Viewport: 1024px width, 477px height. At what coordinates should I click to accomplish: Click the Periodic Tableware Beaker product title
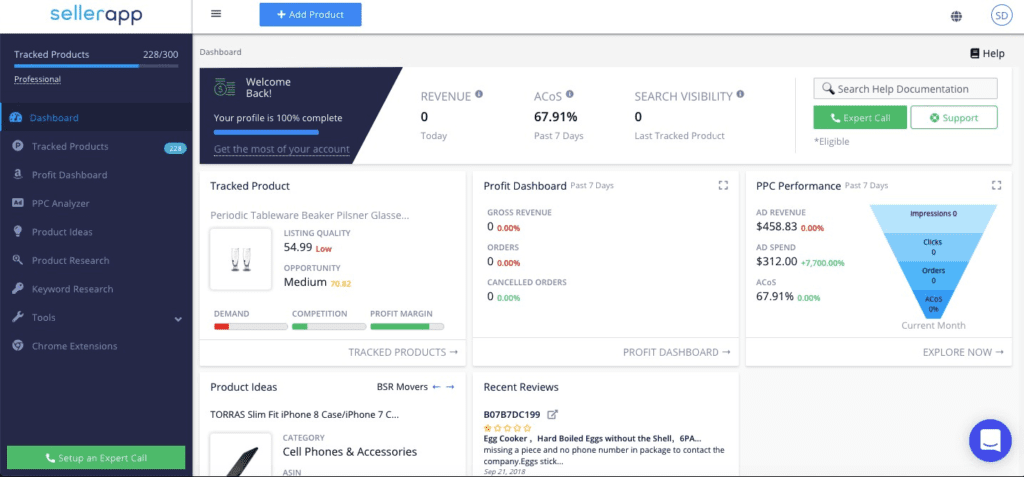(310, 215)
